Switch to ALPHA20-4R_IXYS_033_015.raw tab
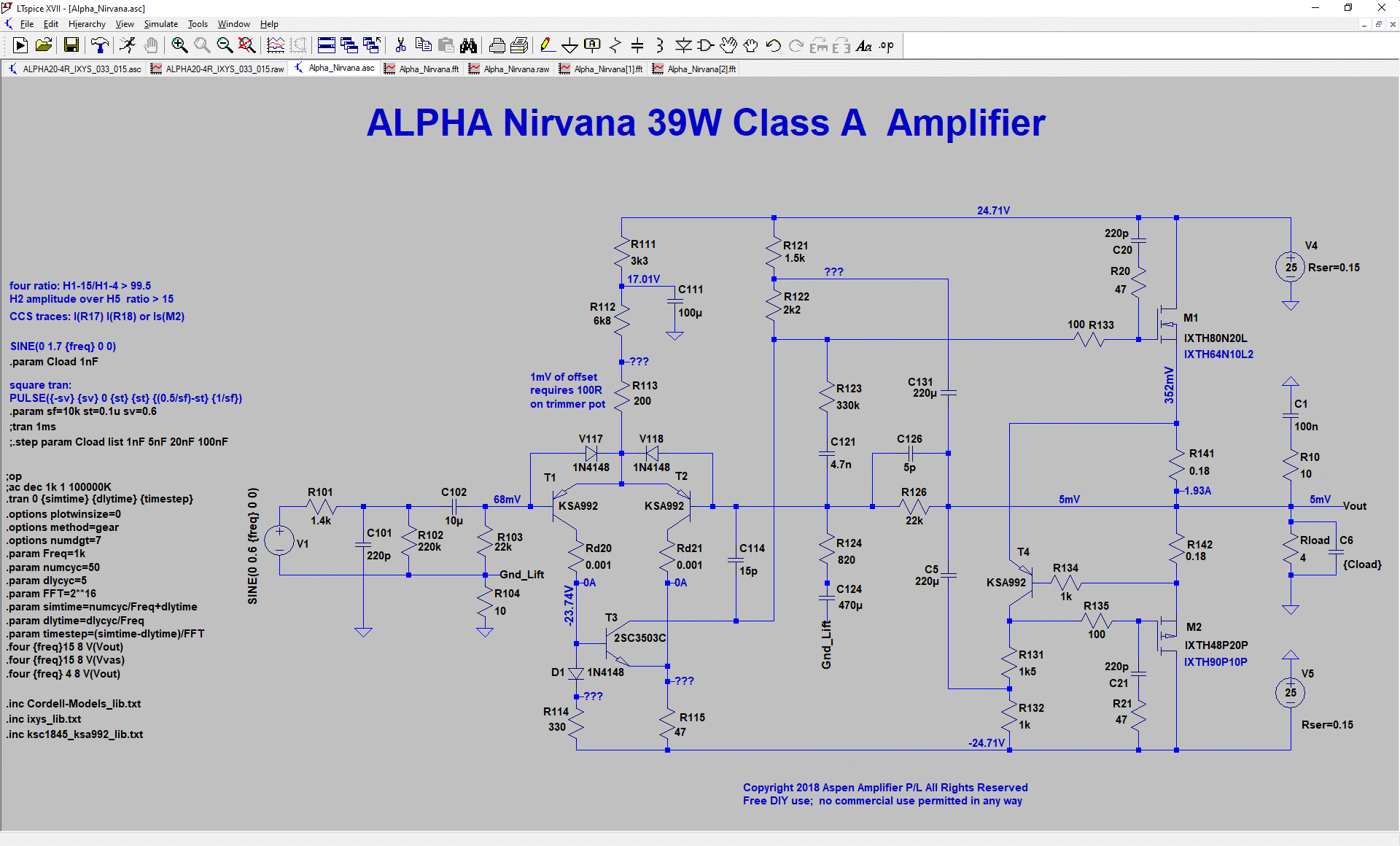This screenshot has width=1400, height=846. 218,69
